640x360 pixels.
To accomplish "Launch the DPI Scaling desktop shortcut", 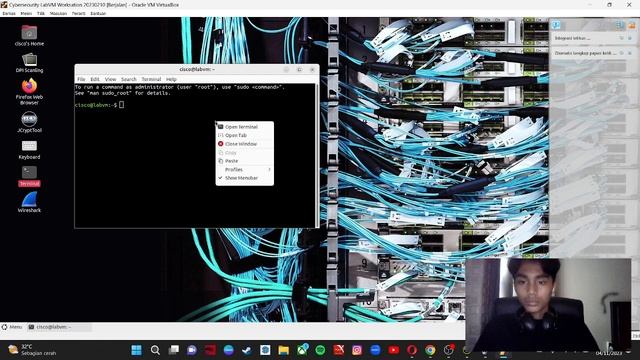I will (29, 63).
